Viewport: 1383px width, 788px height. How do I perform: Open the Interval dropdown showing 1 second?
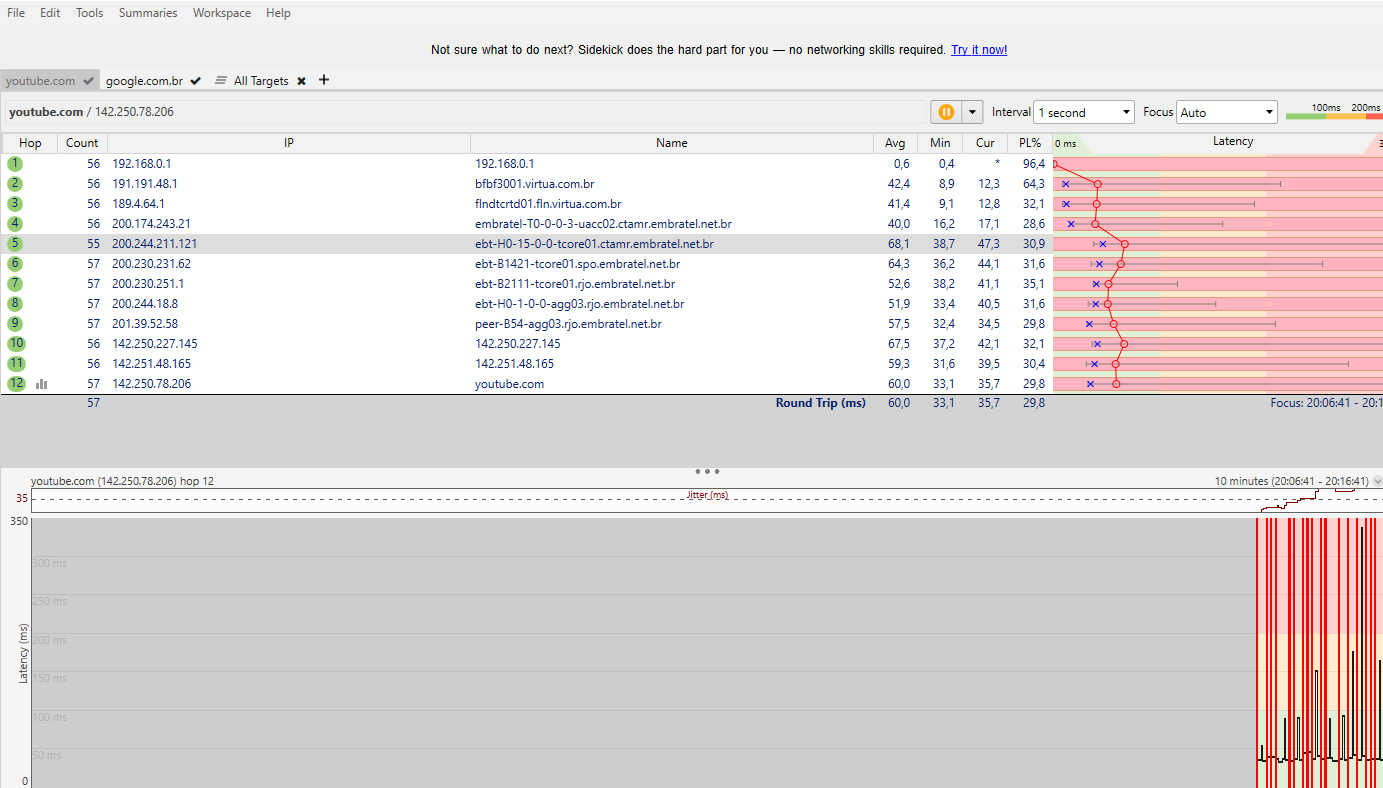(1084, 112)
